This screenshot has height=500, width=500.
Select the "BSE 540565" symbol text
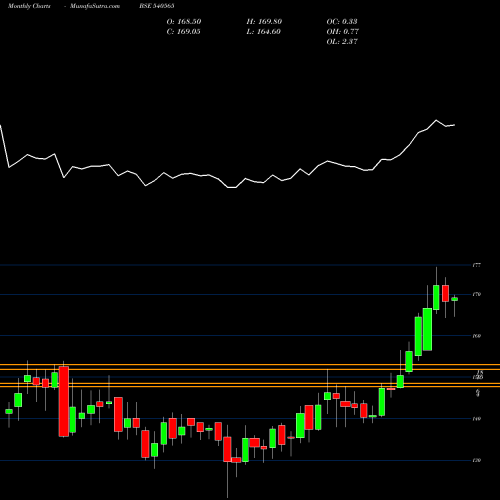[x=157, y=6]
